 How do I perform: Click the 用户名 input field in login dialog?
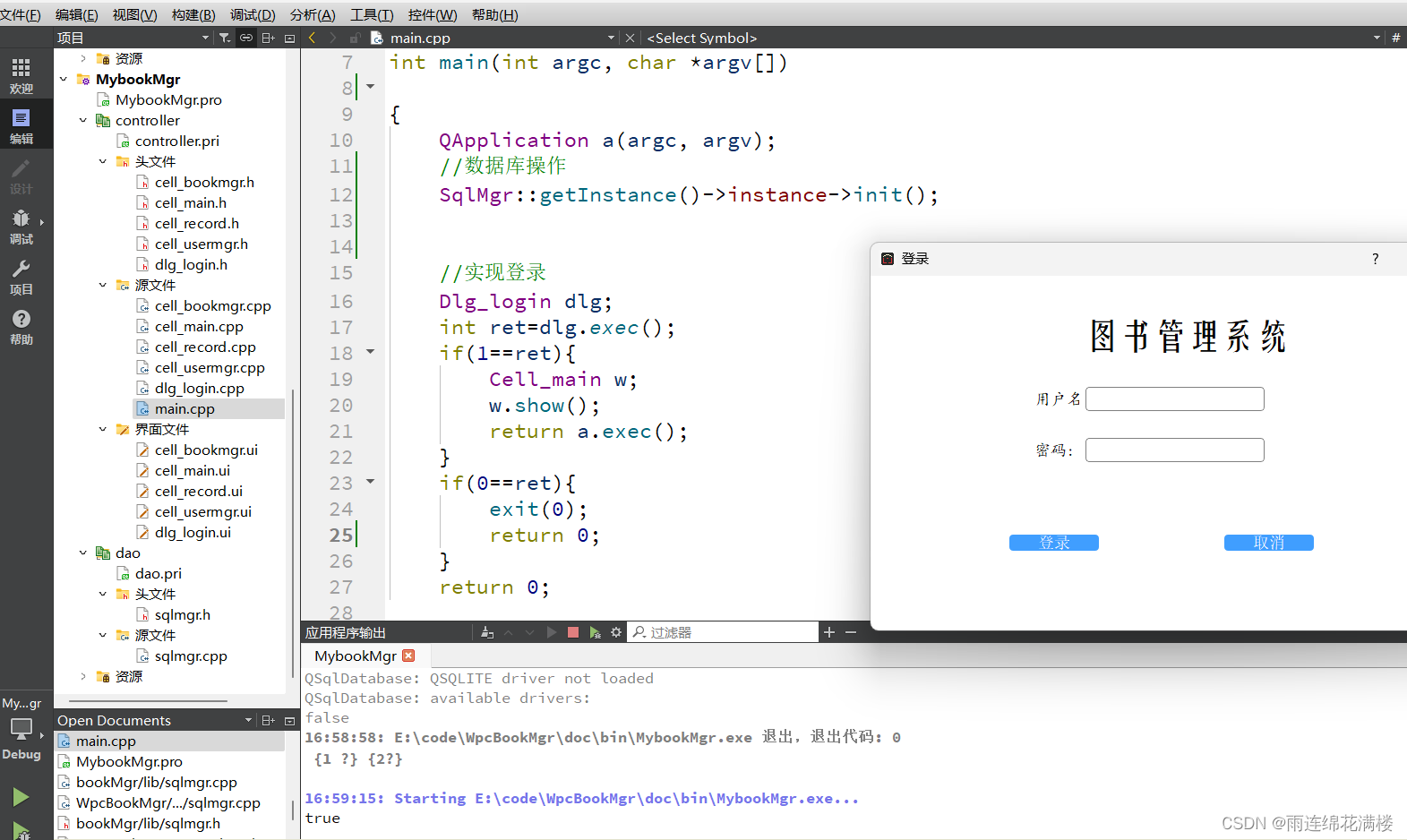point(1174,399)
